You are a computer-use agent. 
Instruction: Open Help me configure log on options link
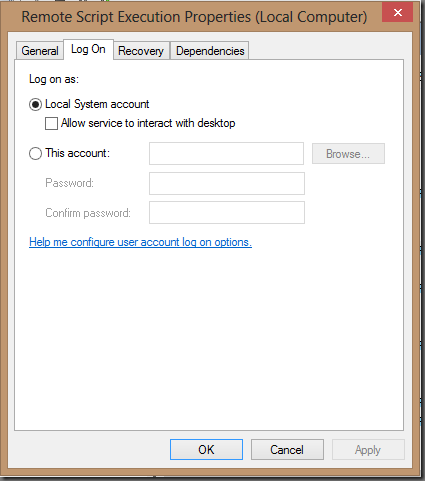click(x=140, y=242)
